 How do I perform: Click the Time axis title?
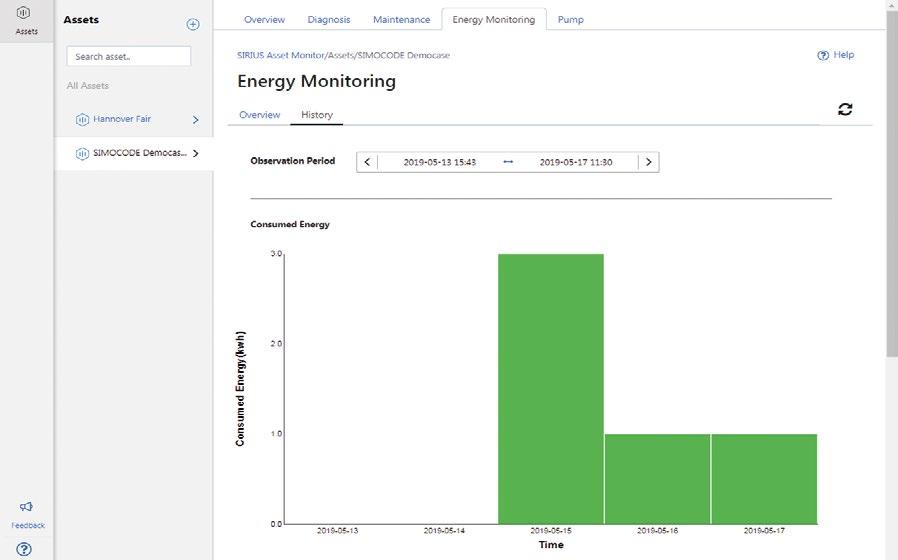(551, 545)
